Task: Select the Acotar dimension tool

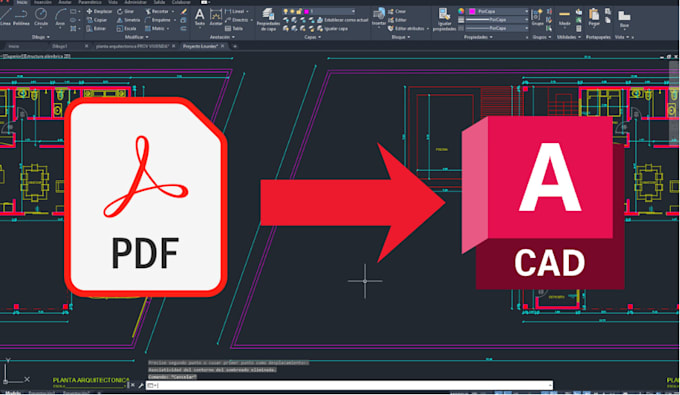Action: 216,17
